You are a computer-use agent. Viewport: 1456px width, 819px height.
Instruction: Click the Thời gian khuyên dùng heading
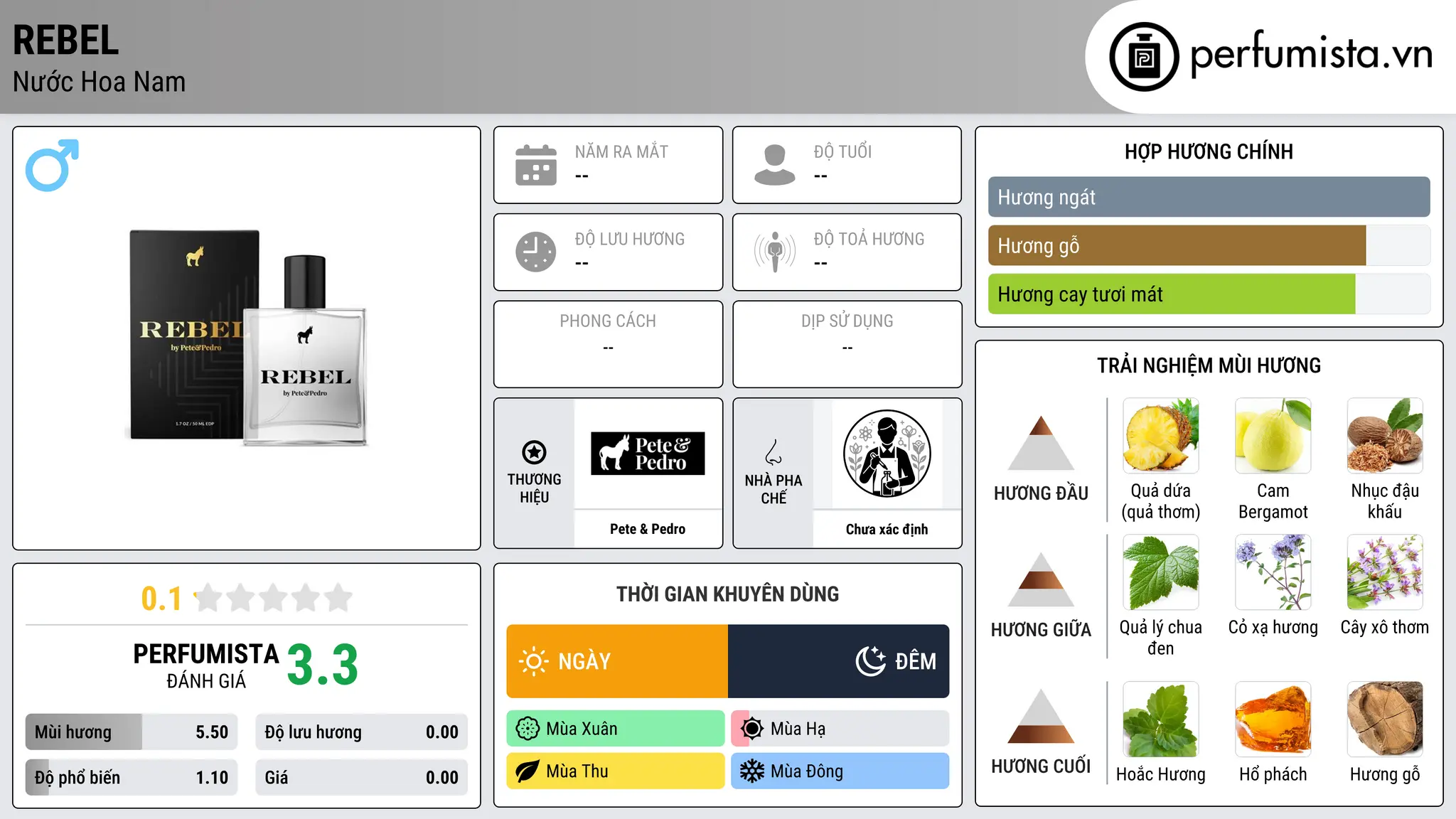pyautogui.click(x=727, y=594)
